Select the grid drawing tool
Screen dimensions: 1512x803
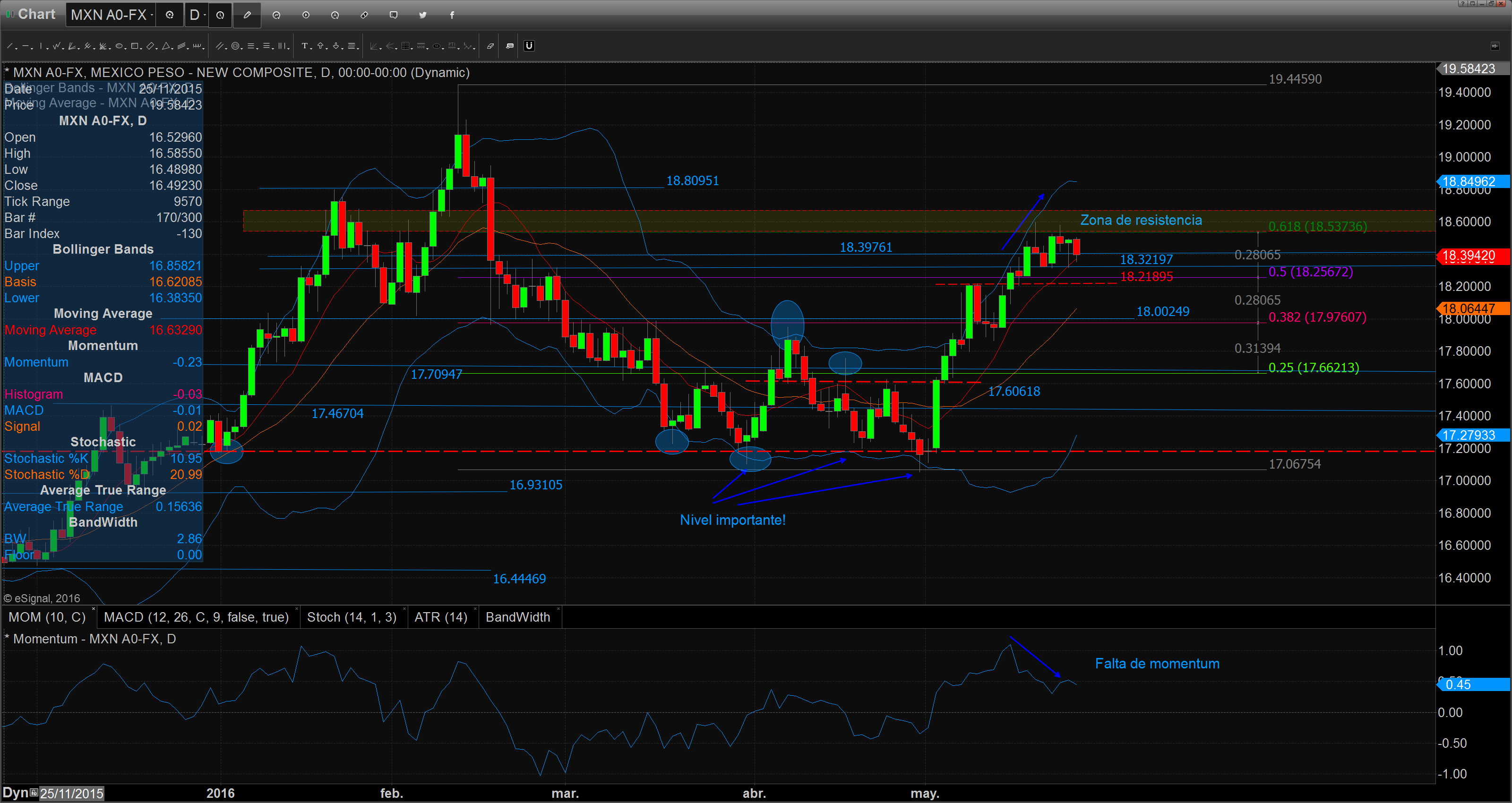point(405,46)
